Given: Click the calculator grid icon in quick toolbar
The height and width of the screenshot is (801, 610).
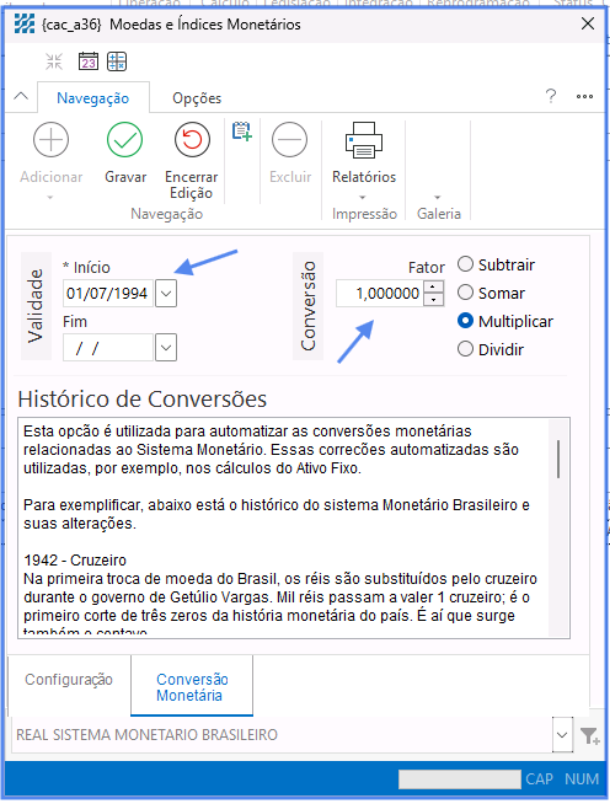Looking at the screenshot, I should coord(117,62).
